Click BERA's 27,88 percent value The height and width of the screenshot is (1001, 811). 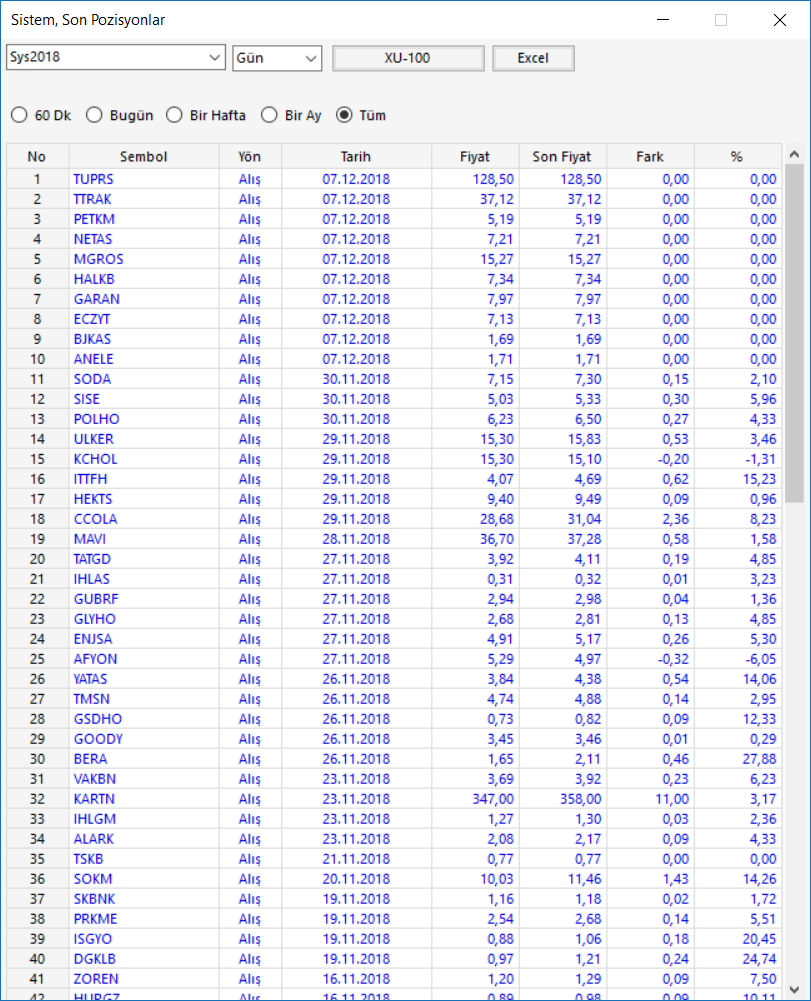point(759,759)
